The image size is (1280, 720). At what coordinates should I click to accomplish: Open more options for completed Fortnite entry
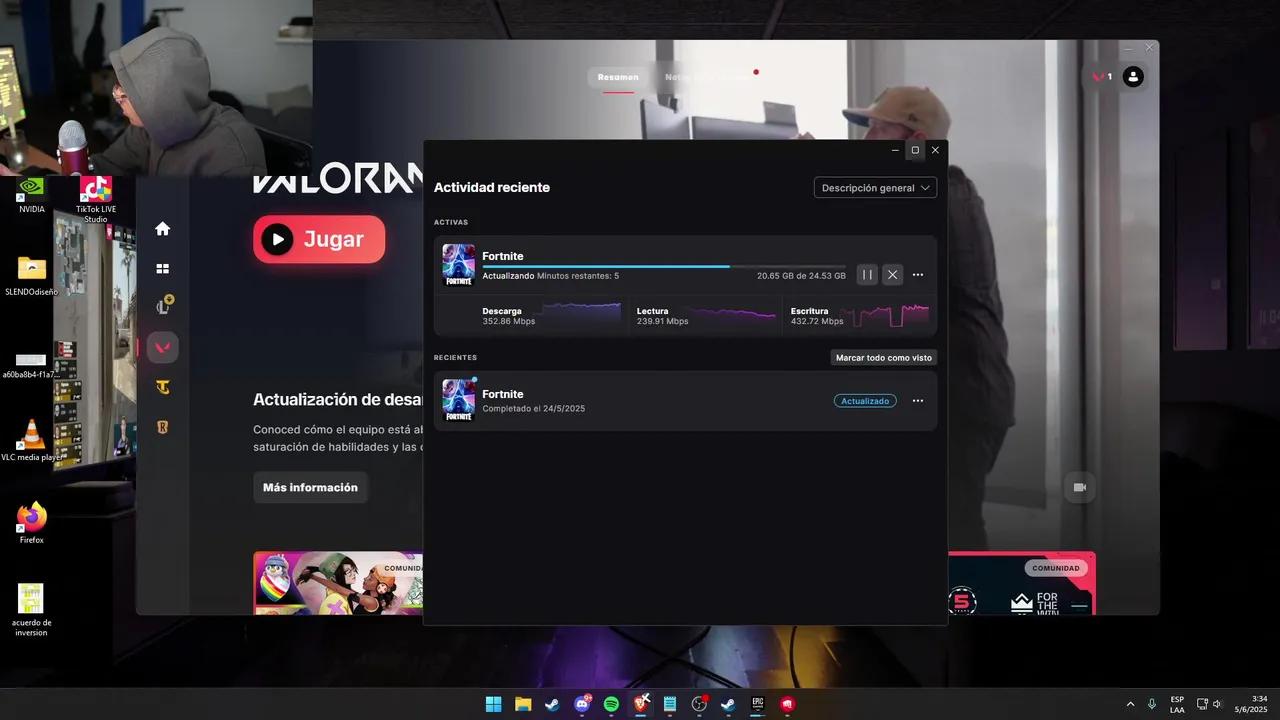pyautogui.click(x=918, y=401)
